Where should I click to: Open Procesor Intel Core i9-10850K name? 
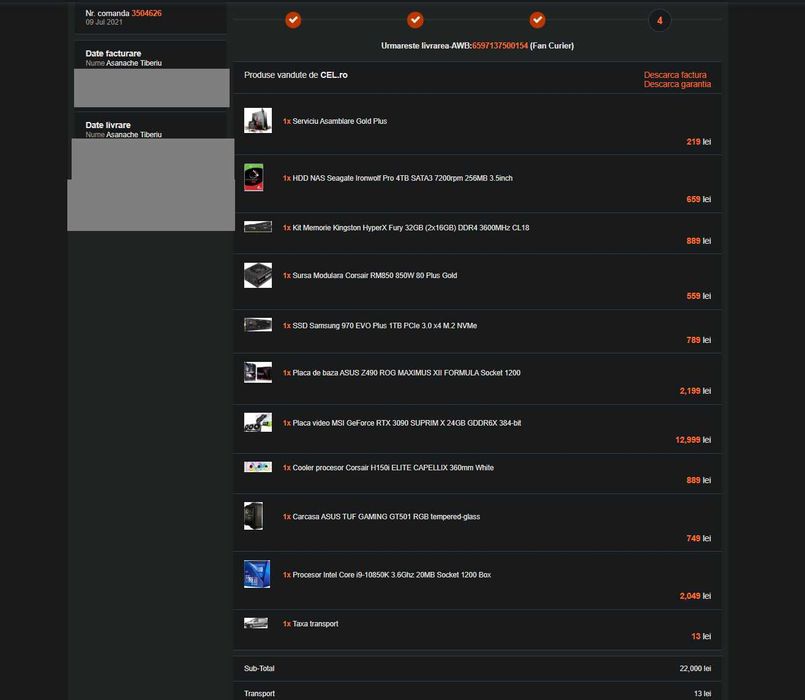pos(391,575)
